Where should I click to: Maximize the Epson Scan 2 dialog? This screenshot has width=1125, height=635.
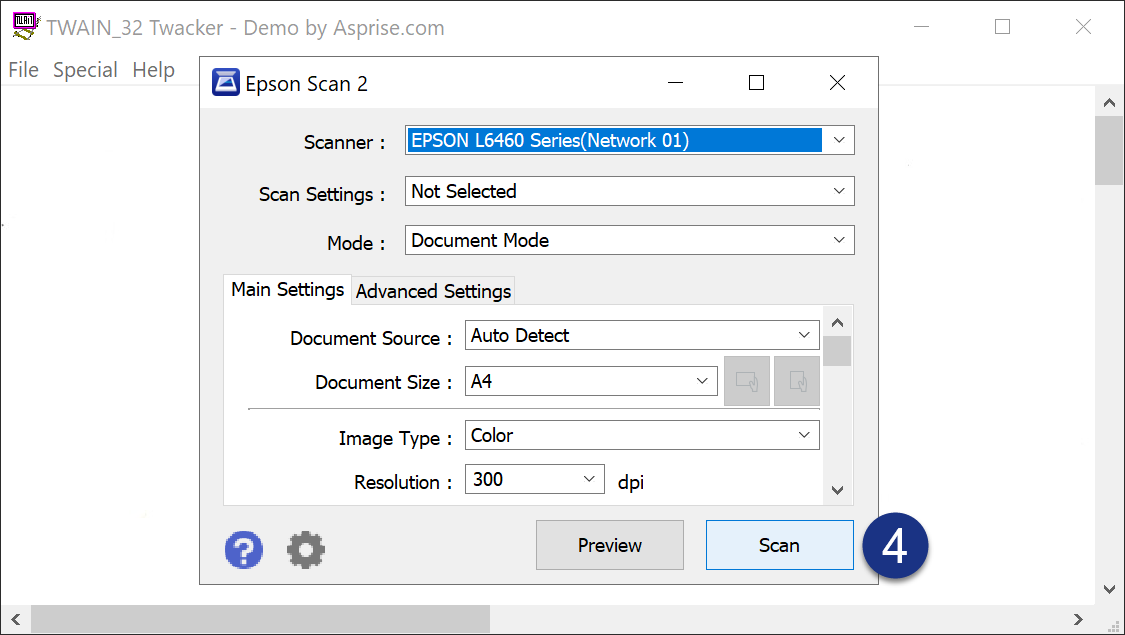pos(756,83)
